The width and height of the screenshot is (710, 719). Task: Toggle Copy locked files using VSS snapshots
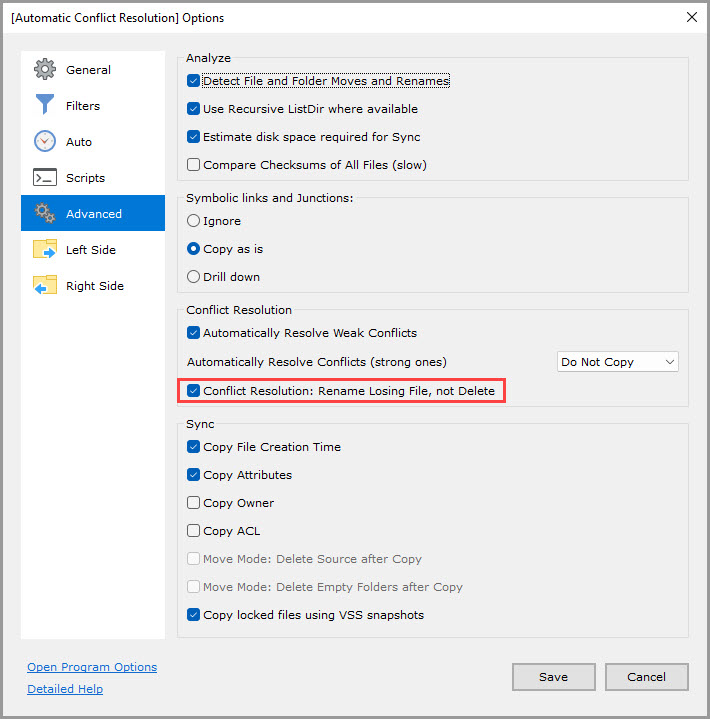click(x=193, y=614)
